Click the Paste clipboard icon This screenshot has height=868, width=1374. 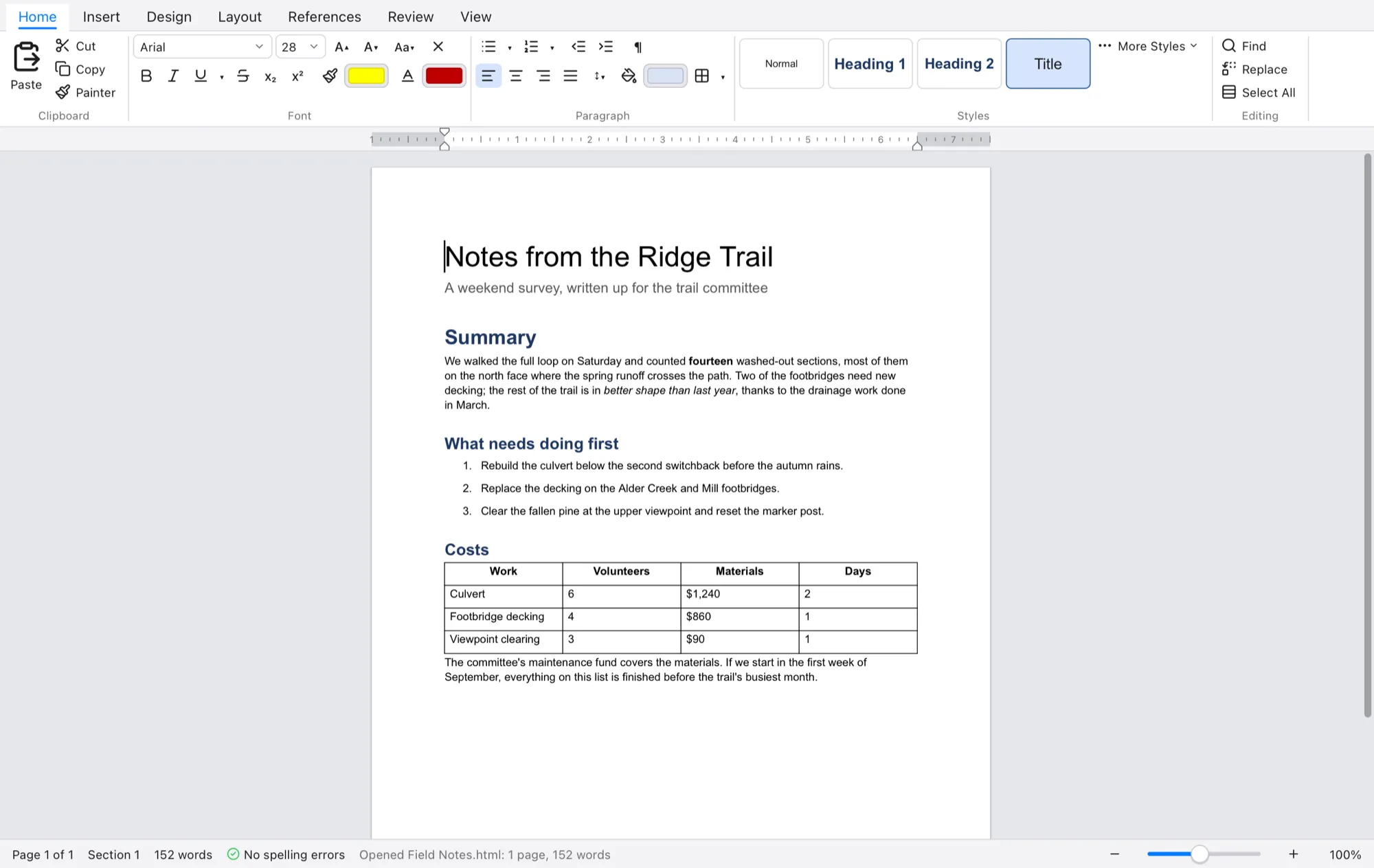tap(26, 57)
